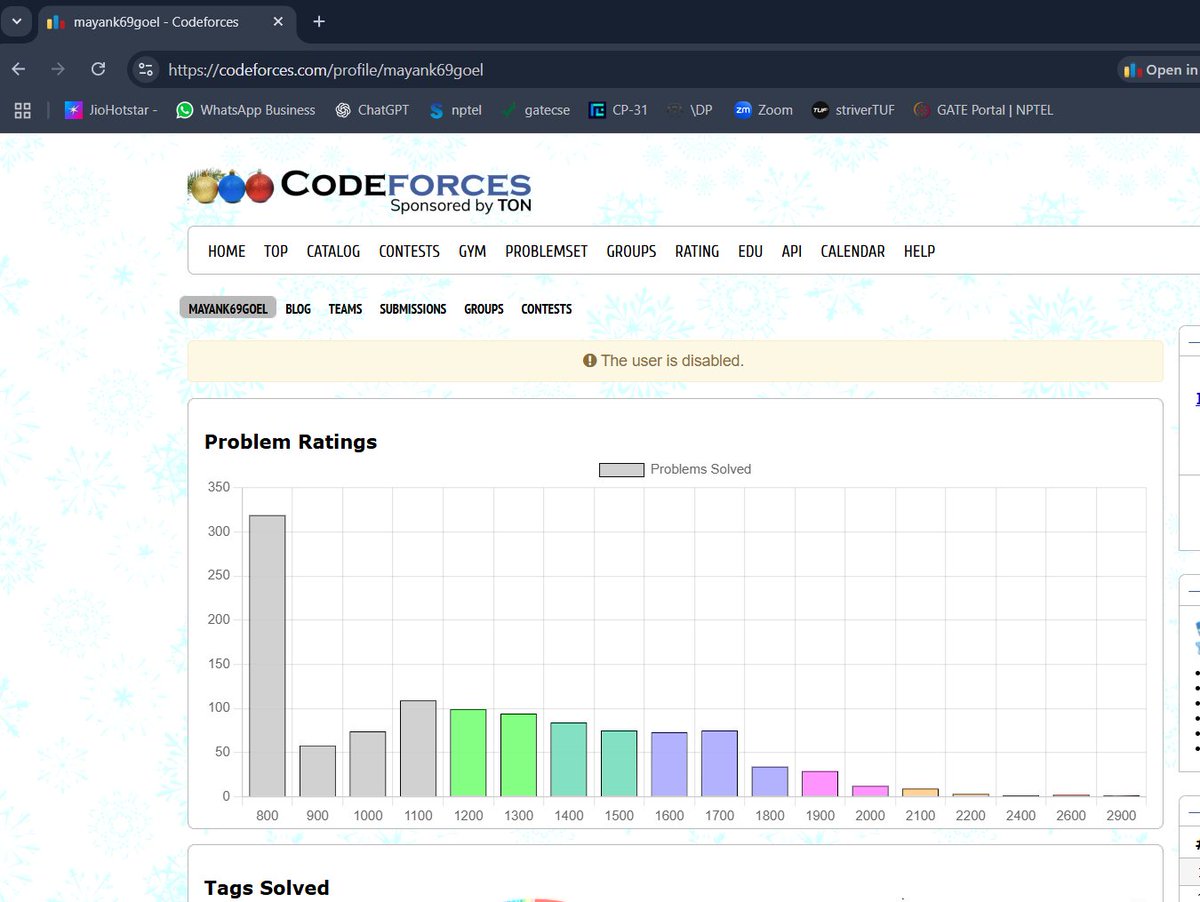Open the GATE Portal | NPTEL bookmark

[983, 110]
